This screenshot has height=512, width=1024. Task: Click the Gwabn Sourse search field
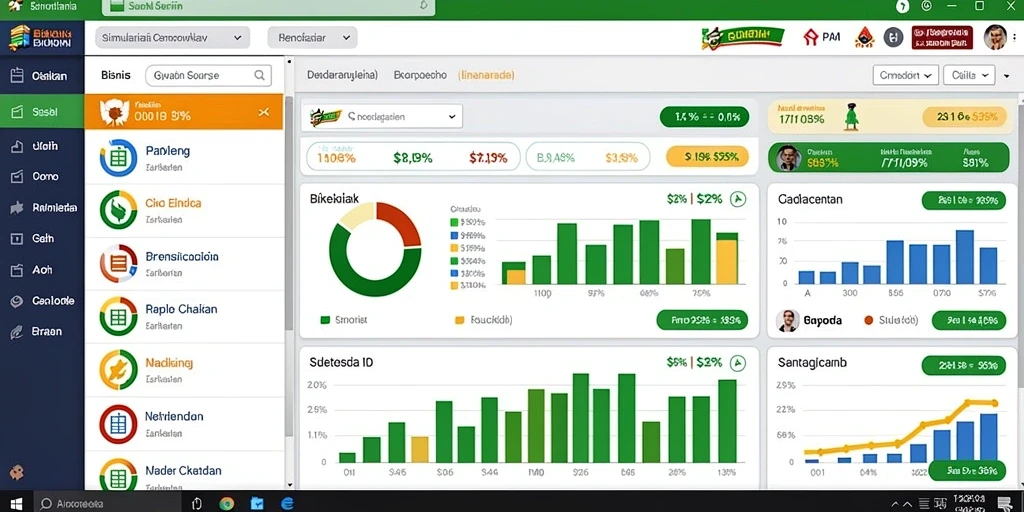208,75
